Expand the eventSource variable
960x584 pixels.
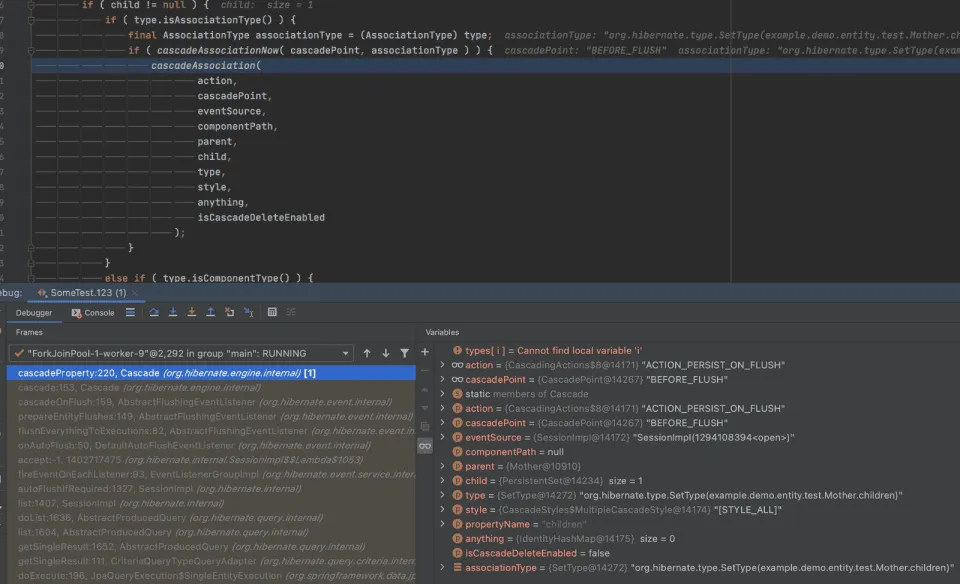click(443, 437)
